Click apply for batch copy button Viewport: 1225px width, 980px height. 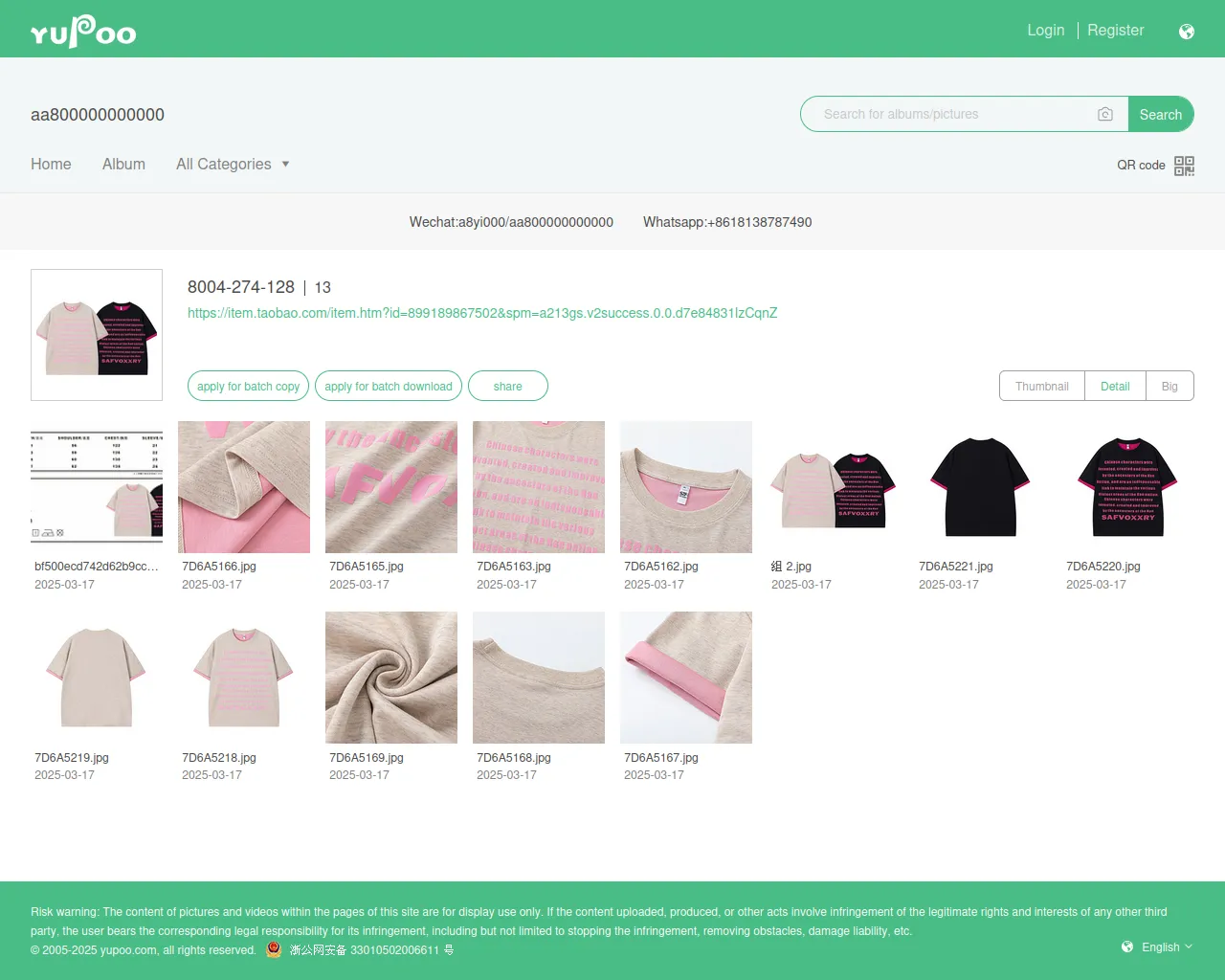249,386
